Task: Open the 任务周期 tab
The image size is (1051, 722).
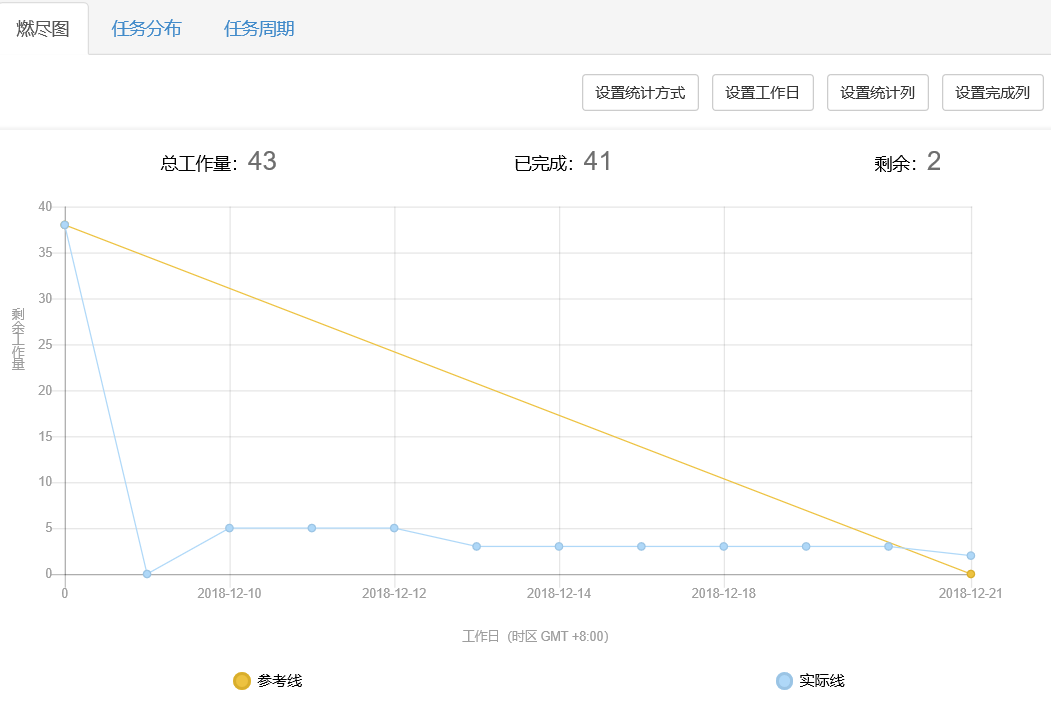Action: coord(259,29)
